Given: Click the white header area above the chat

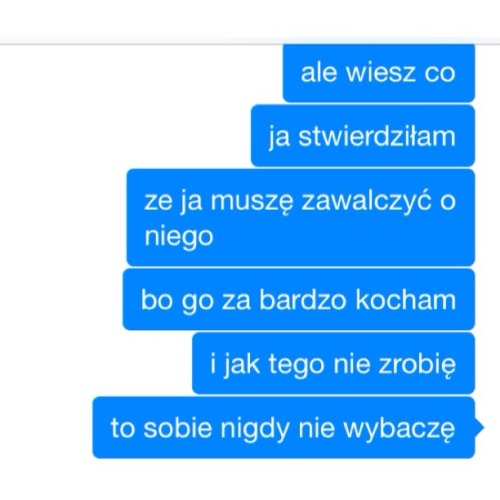Looking at the screenshot, I should [250, 20].
